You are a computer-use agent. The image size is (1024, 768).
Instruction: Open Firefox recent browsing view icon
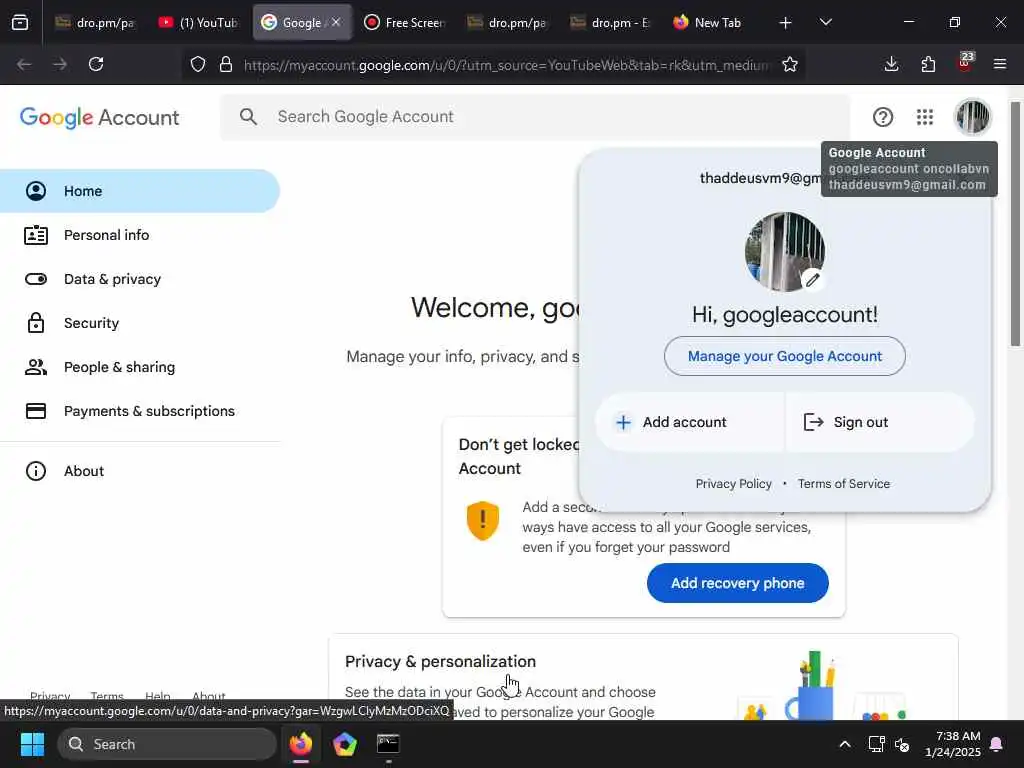click(20, 23)
